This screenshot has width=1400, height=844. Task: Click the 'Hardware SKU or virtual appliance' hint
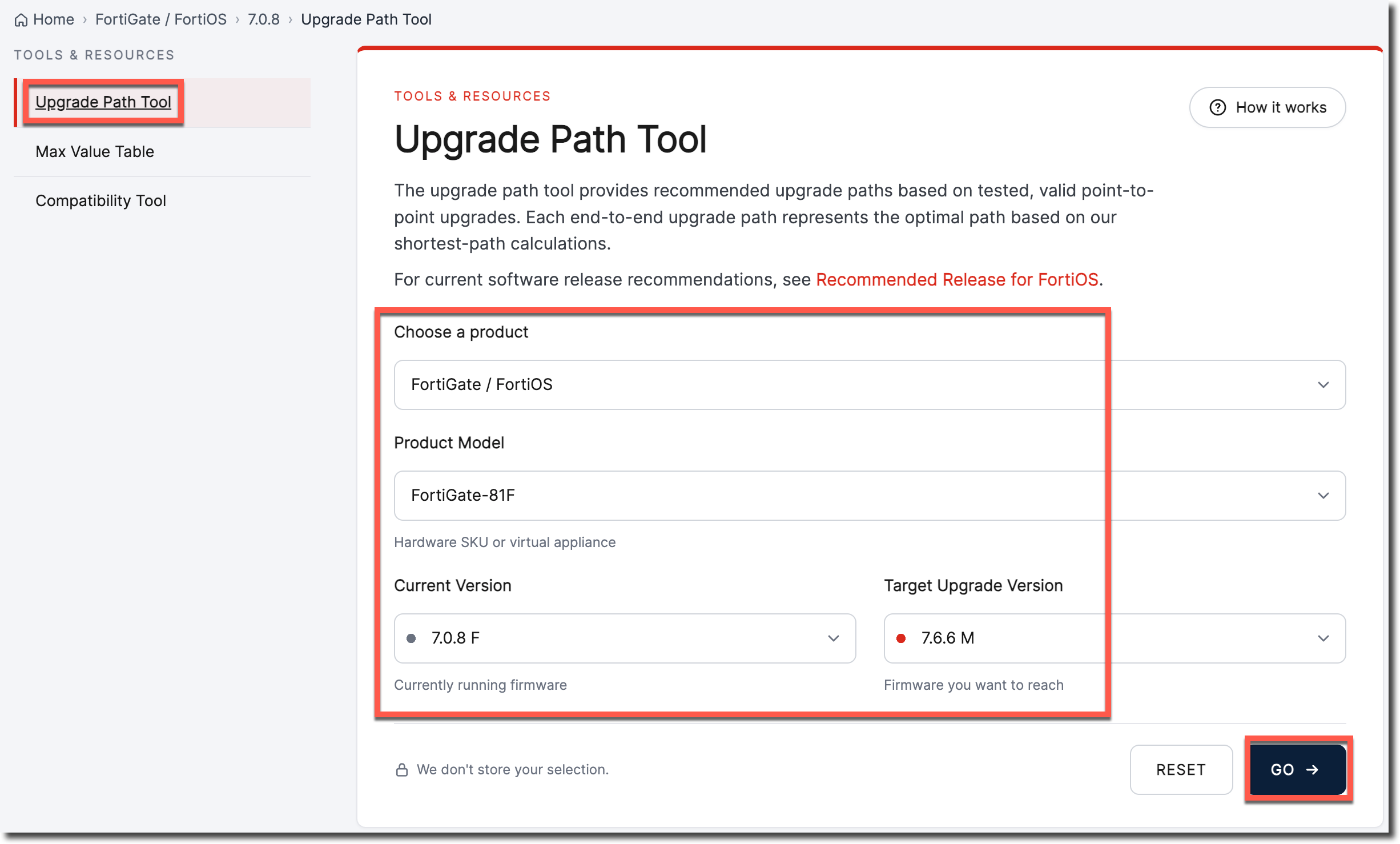[505, 542]
